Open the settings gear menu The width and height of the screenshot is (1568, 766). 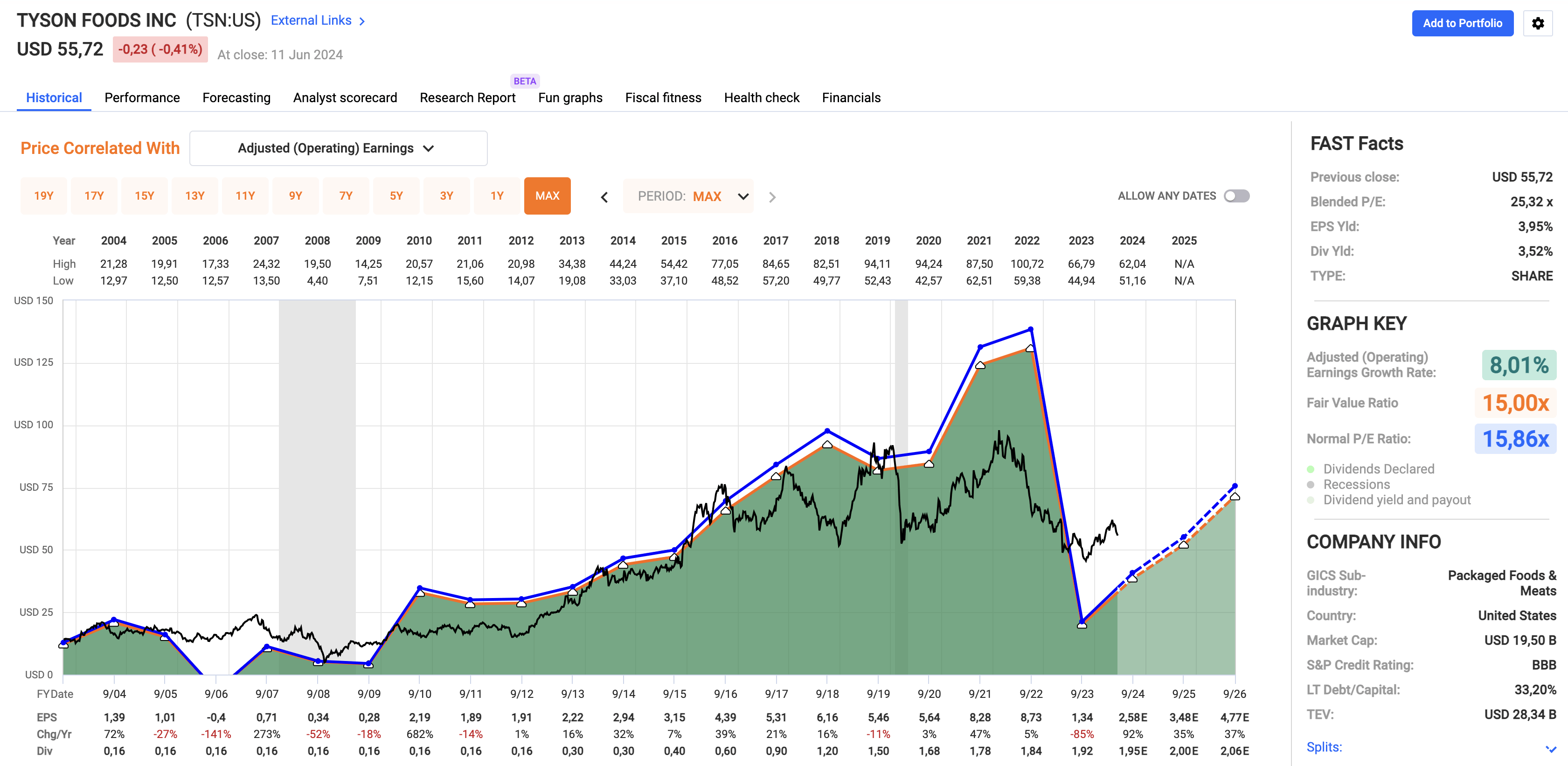click(1538, 23)
